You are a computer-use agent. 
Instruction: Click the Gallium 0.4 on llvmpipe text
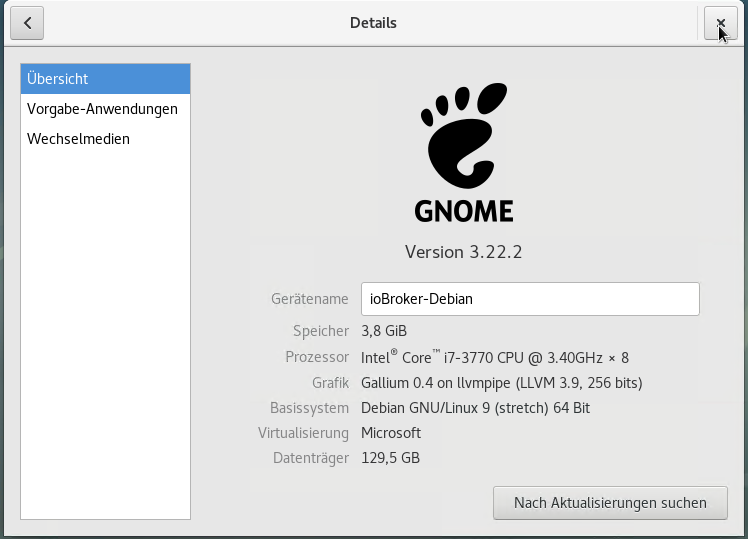pyautogui.click(x=501, y=383)
